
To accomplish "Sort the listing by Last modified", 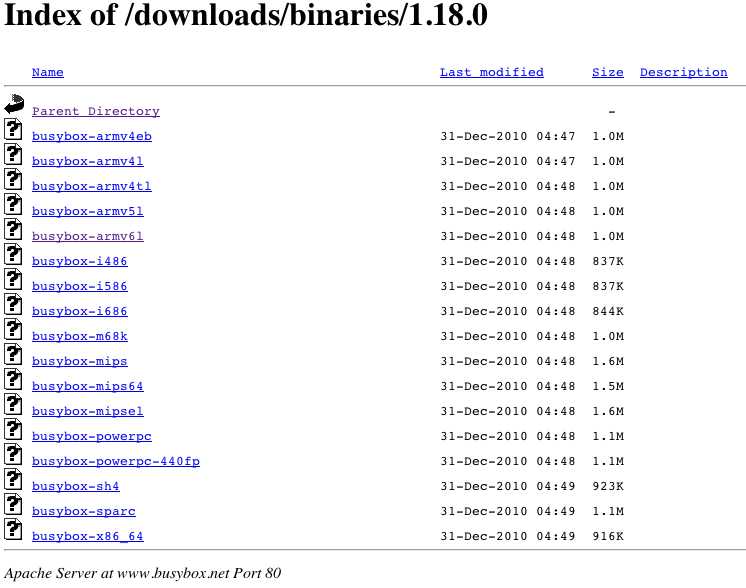I will pyautogui.click(x=491, y=72).
